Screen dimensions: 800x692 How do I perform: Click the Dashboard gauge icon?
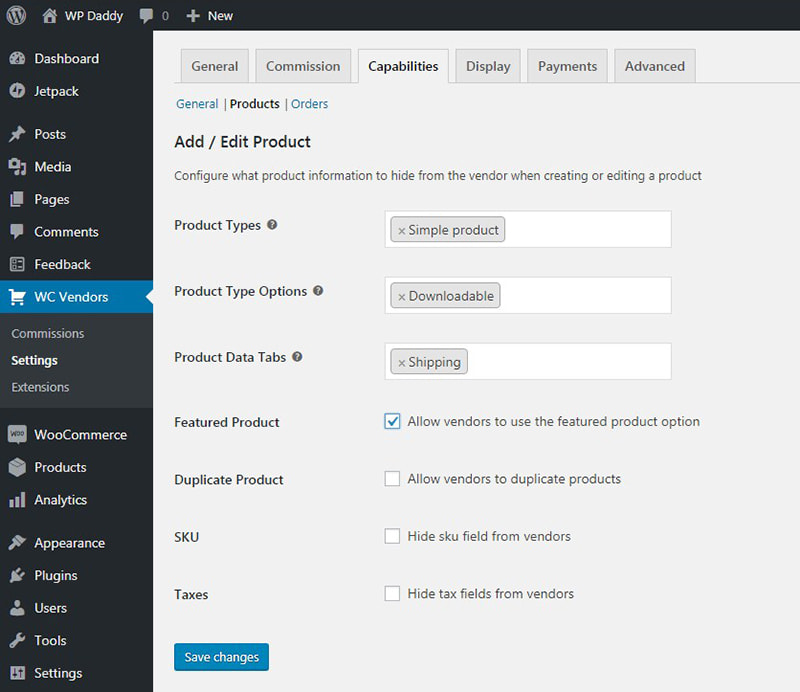pyautogui.click(x=17, y=59)
